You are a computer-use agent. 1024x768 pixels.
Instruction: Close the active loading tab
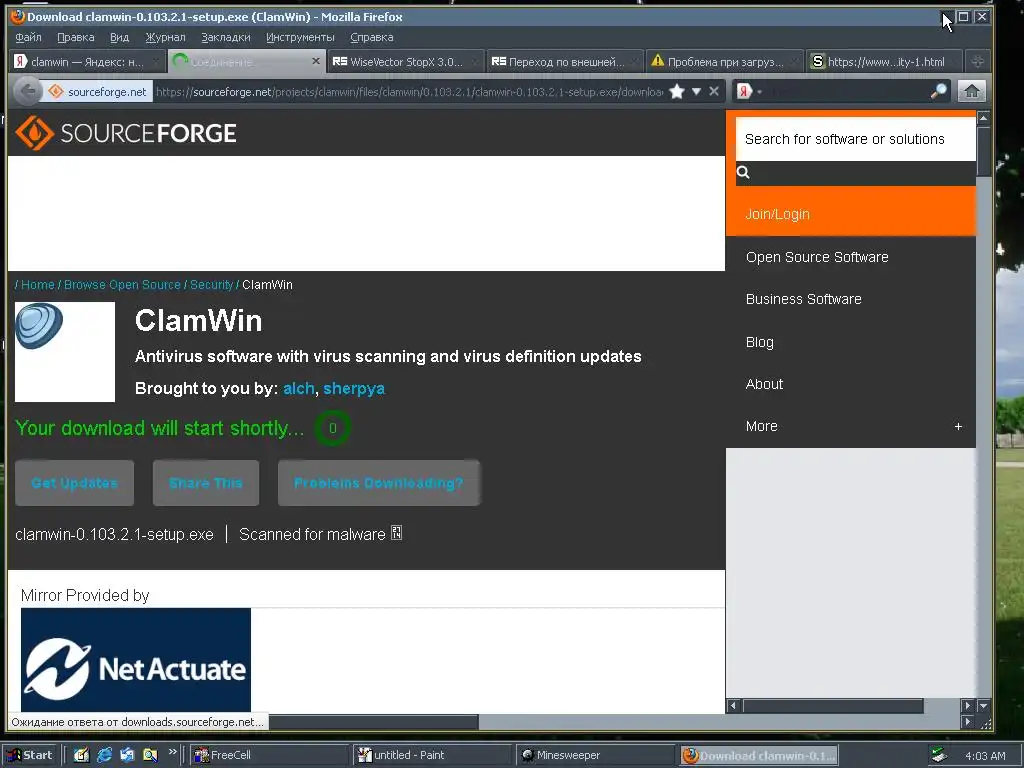coord(316,61)
